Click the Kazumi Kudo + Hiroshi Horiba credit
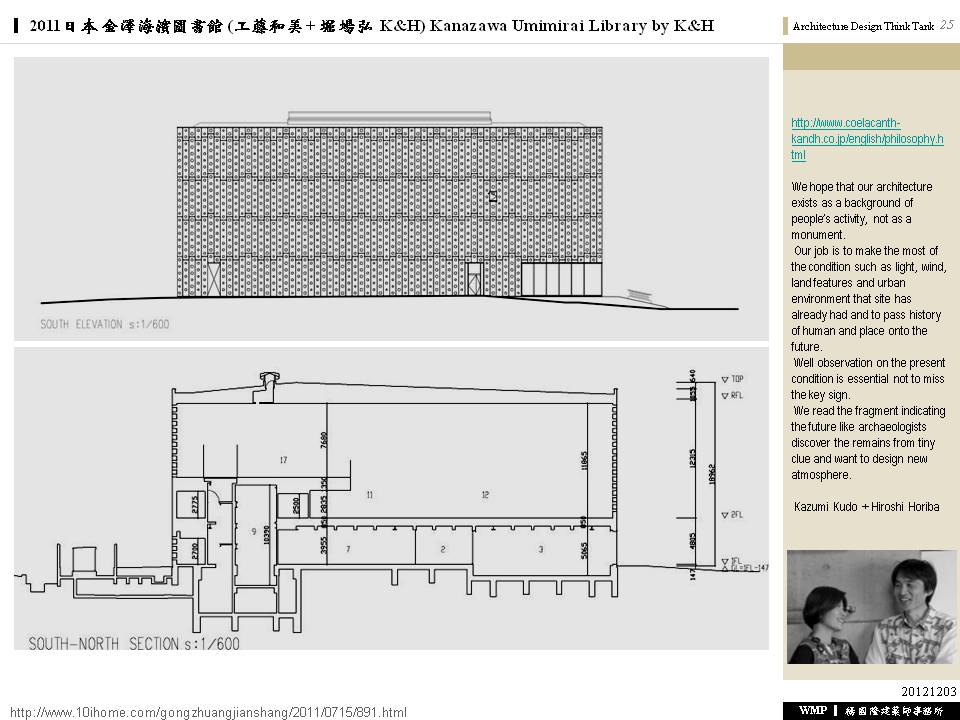 click(866, 507)
